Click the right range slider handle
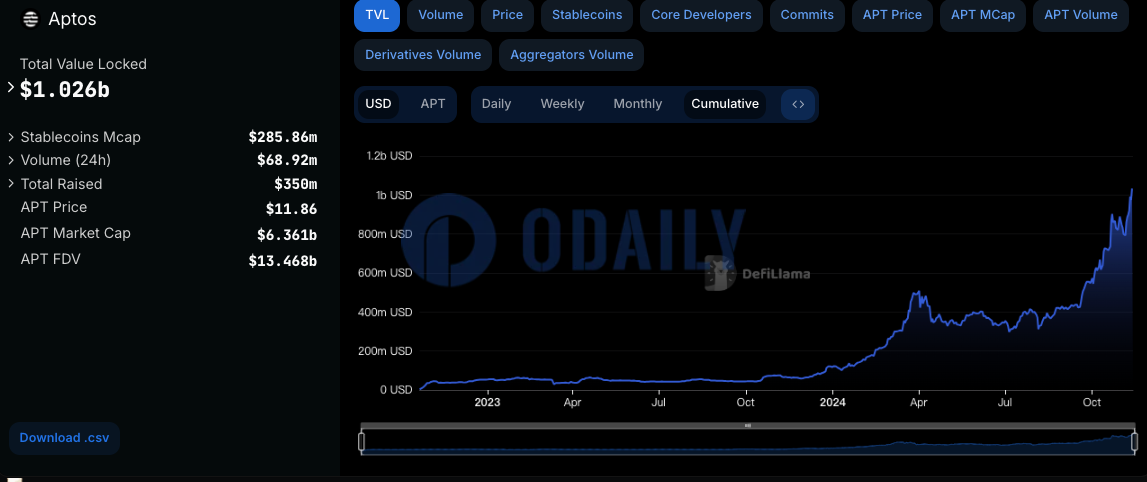Image resolution: width=1147 pixels, height=482 pixels. [x=1135, y=442]
